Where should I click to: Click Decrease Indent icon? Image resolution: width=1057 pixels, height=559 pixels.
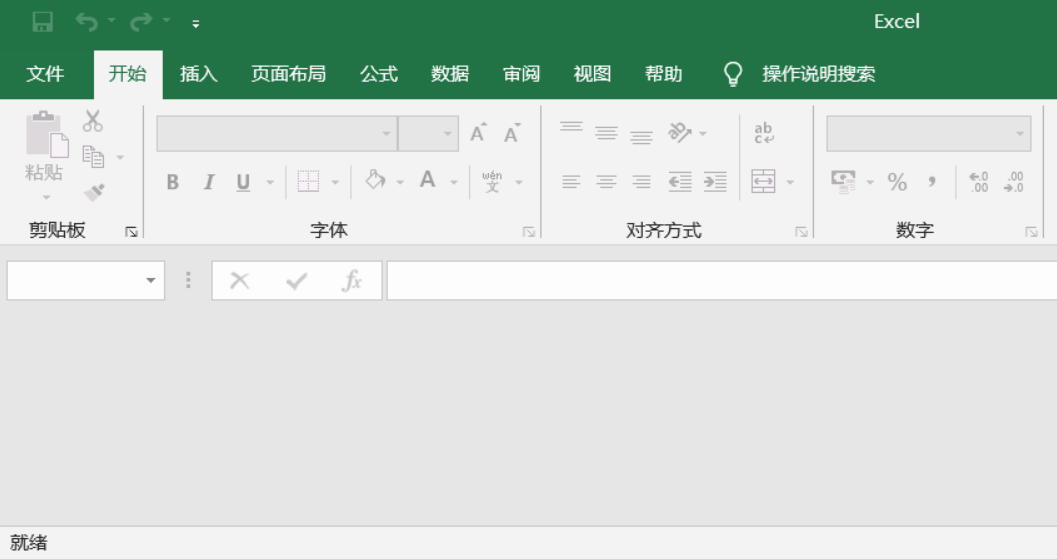click(x=680, y=181)
